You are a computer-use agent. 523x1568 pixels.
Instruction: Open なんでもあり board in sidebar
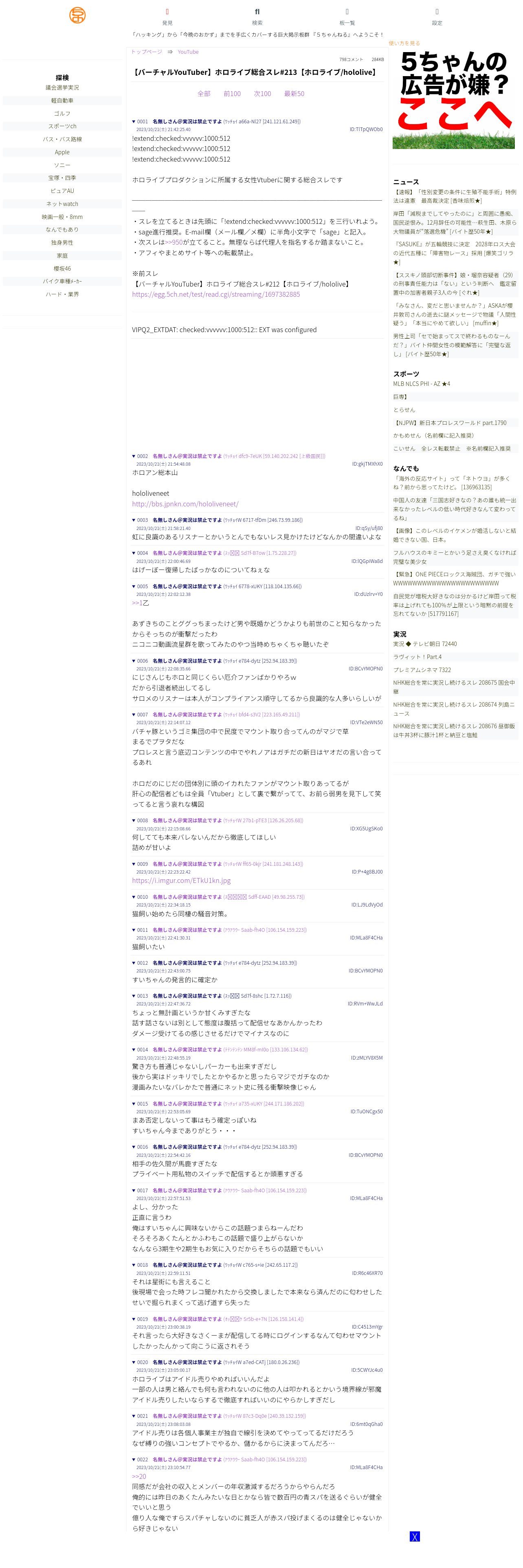(62, 230)
